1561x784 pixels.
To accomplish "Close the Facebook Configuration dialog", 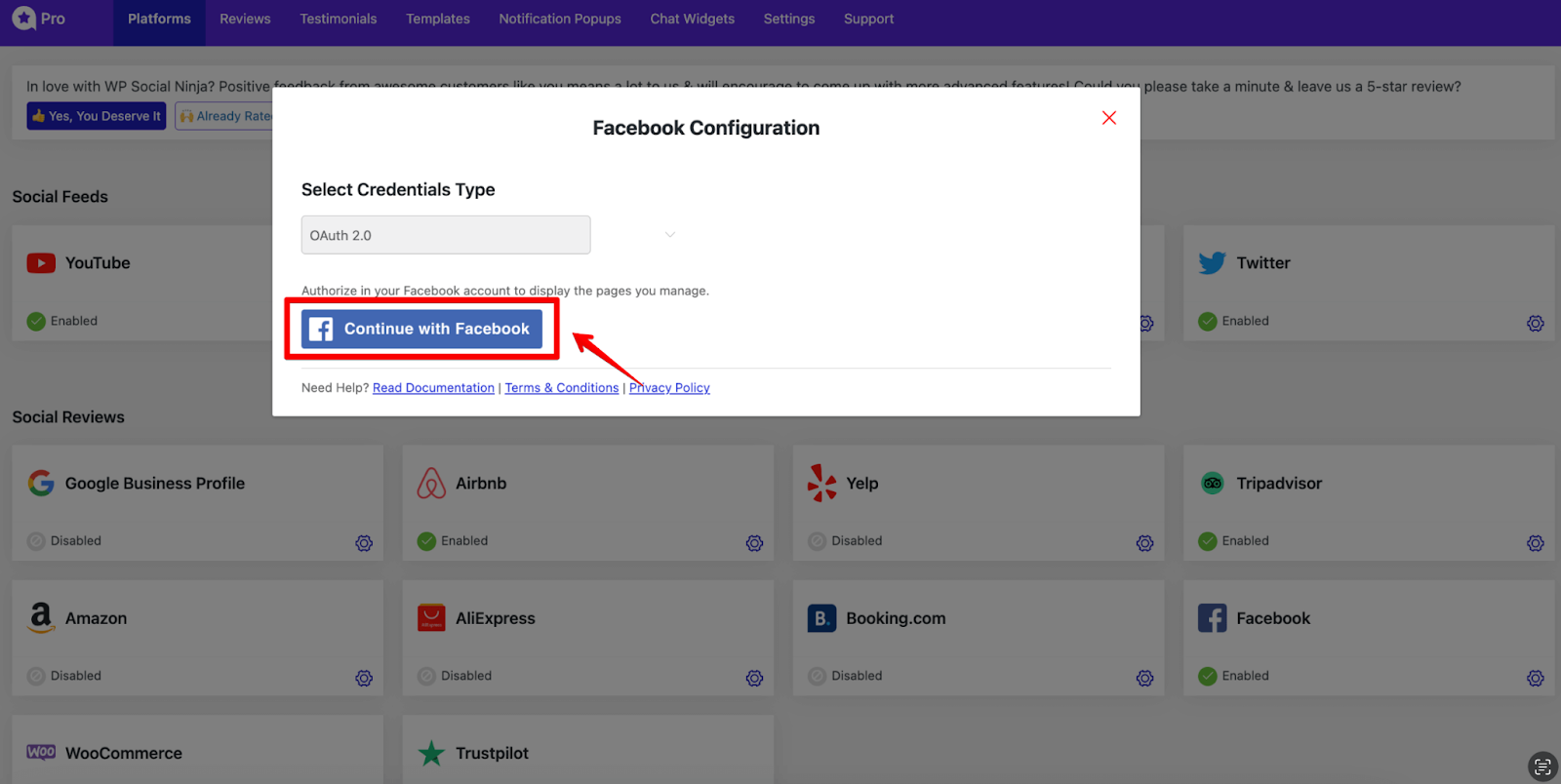I will (x=1108, y=118).
